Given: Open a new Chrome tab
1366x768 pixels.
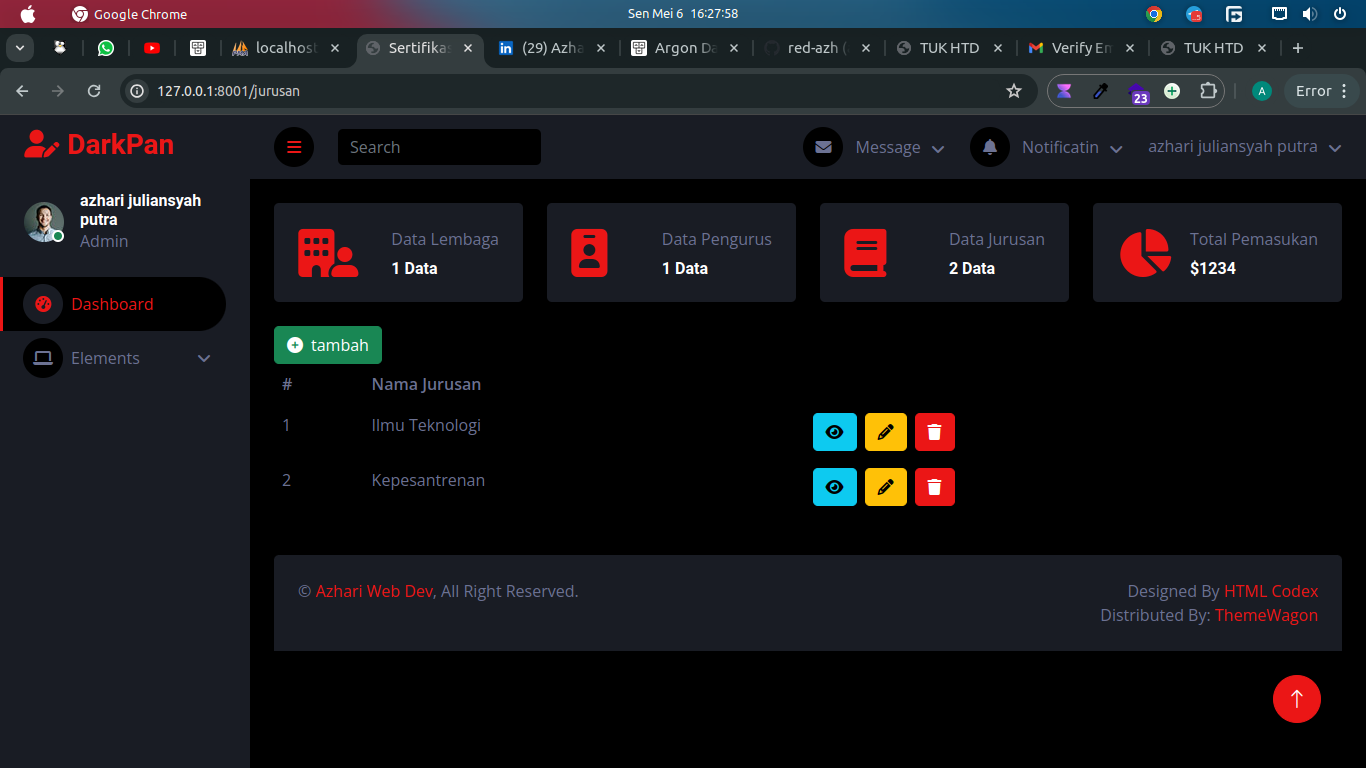Looking at the screenshot, I should (1298, 48).
